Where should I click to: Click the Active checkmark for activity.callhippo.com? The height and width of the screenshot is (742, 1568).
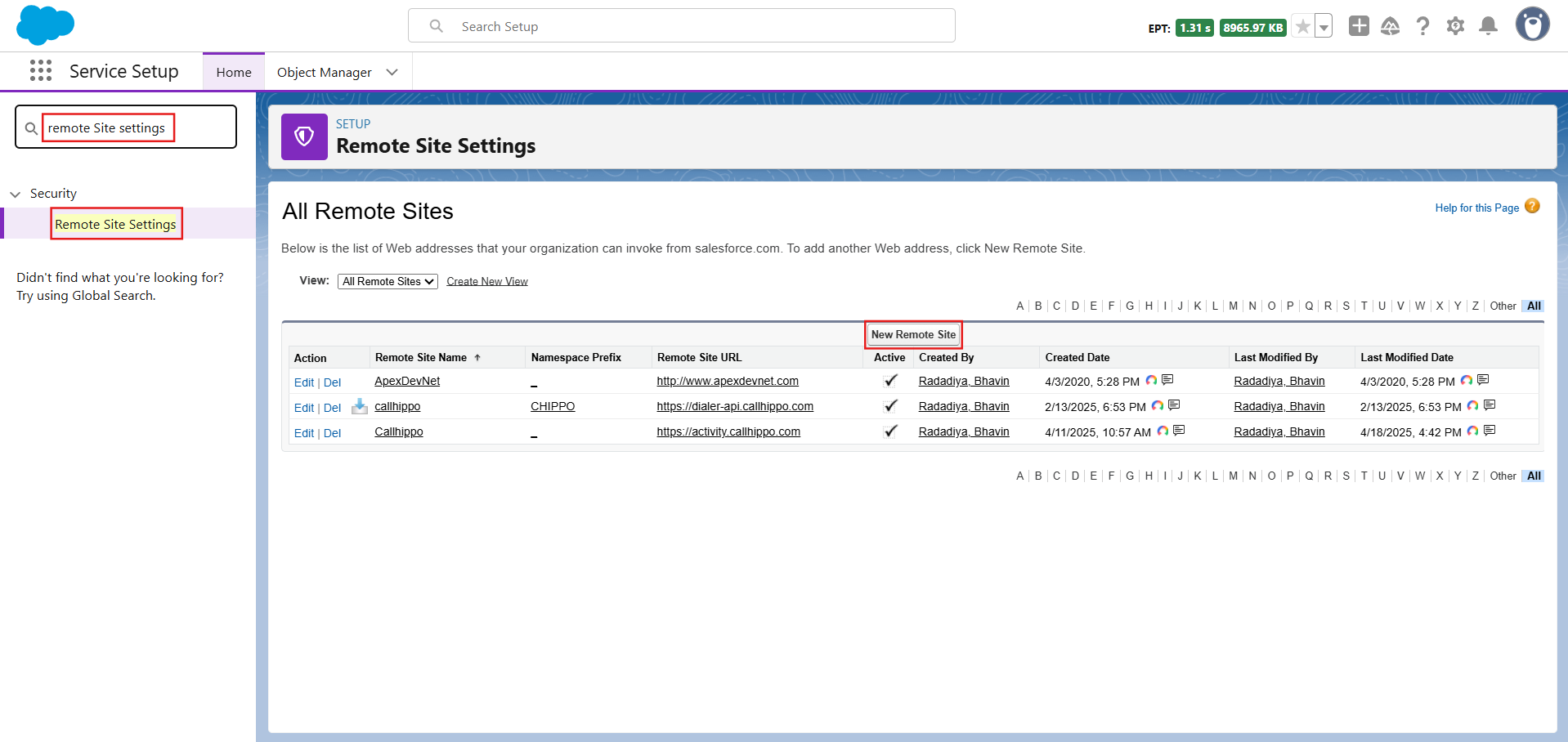click(x=890, y=431)
